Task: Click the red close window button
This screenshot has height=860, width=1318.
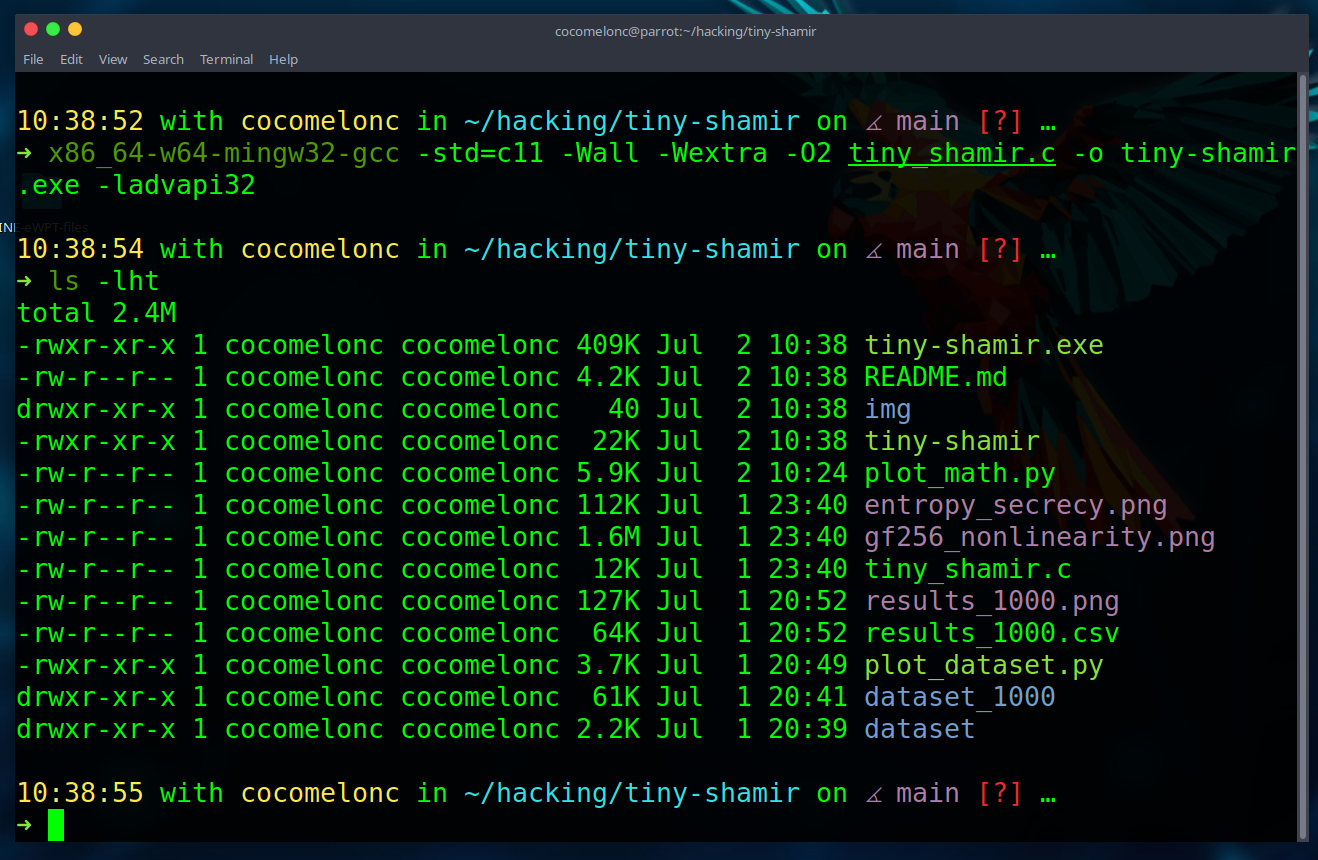Action: [31, 30]
